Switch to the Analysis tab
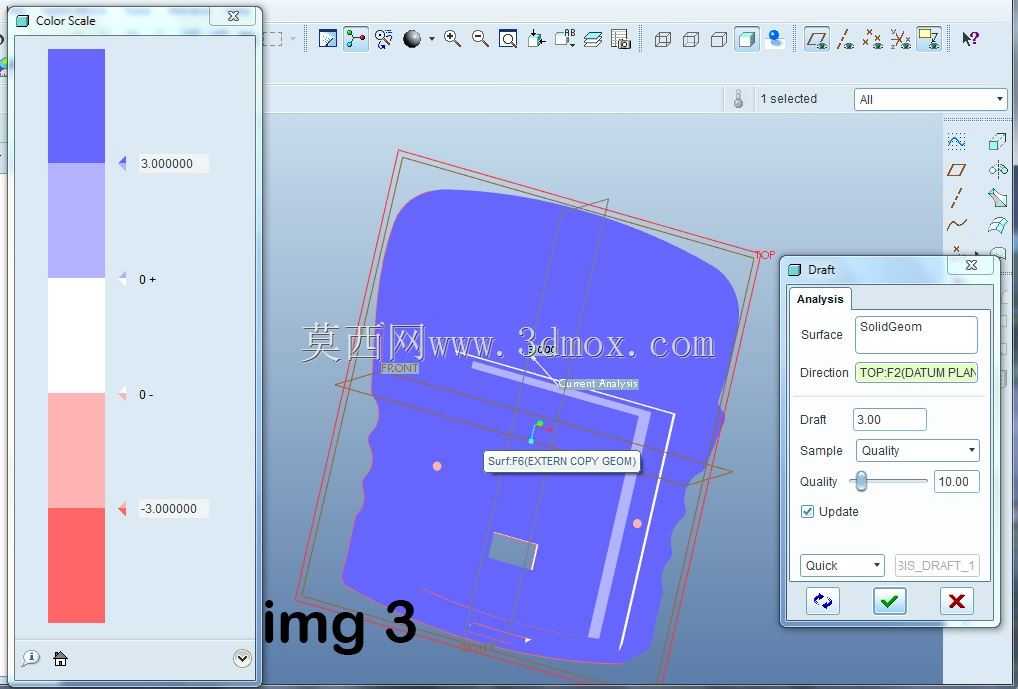This screenshot has width=1018, height=689. coord(820,299)
